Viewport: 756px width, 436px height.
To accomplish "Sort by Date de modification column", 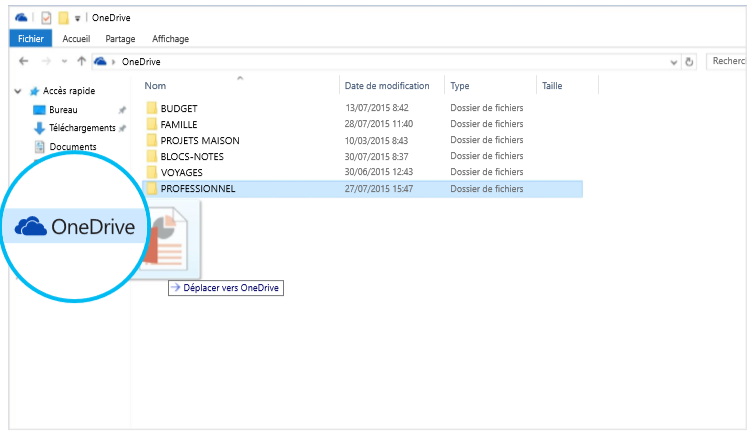I will (x=387, y=86).
